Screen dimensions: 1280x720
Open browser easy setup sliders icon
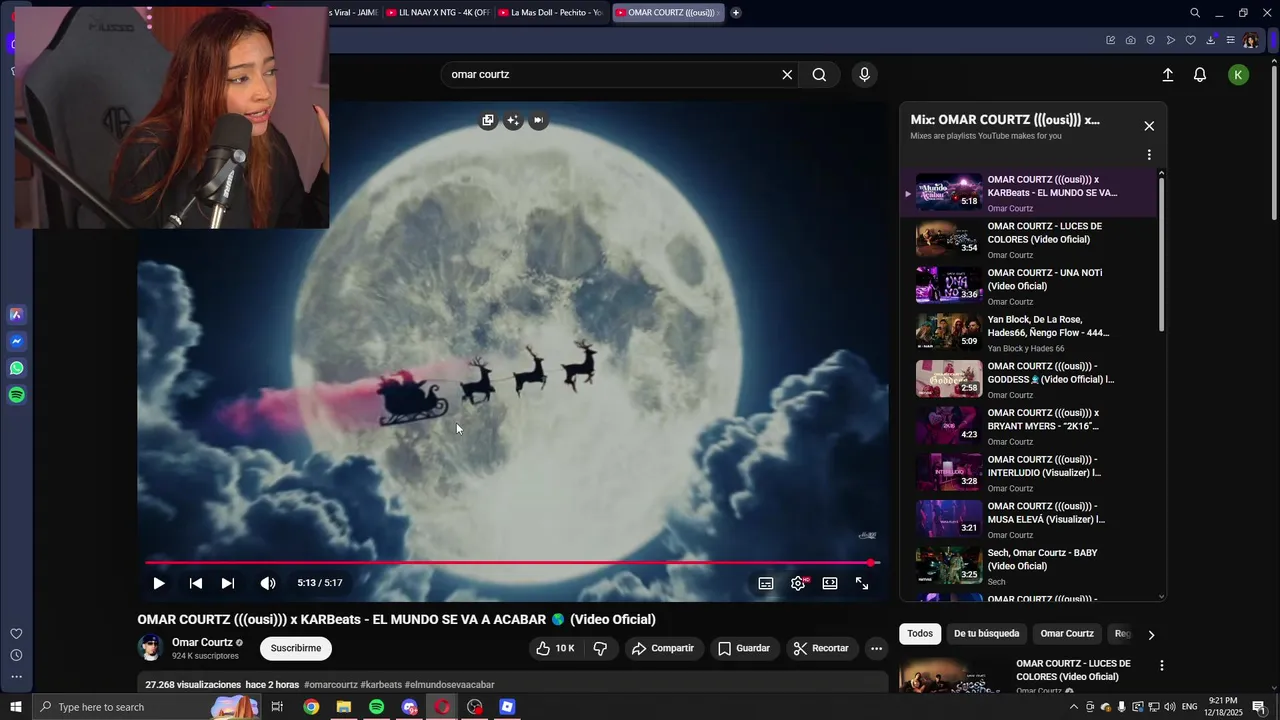point(1230,40)
